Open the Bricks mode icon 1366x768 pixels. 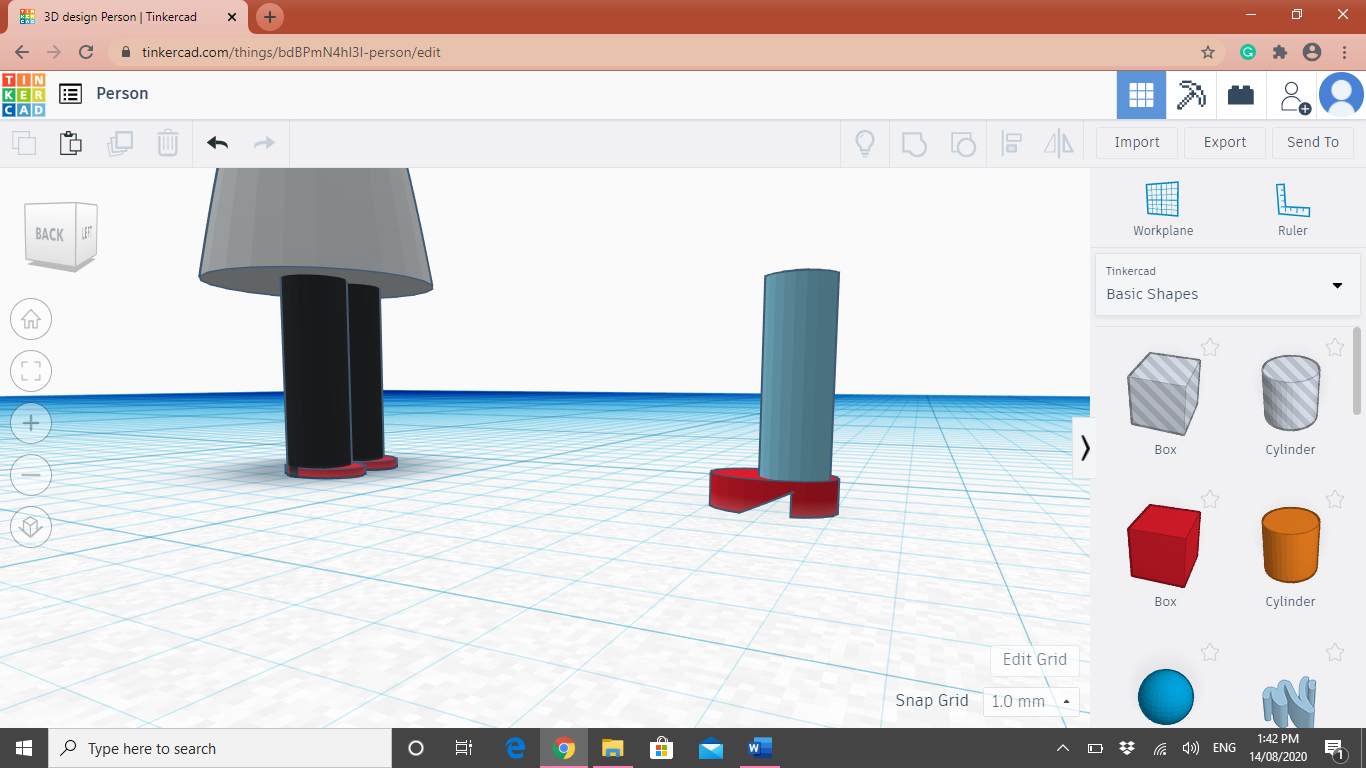pyautogui.click(x=1241, y=95)
